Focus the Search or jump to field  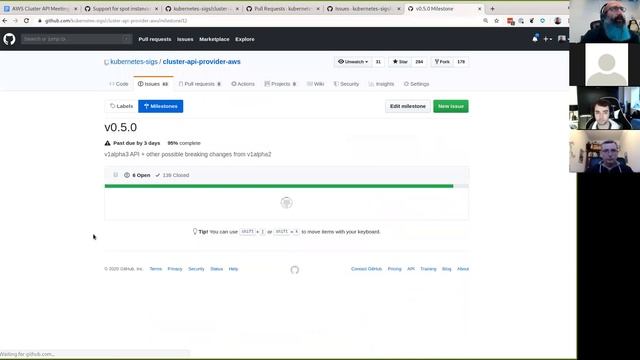click(76, 39)
